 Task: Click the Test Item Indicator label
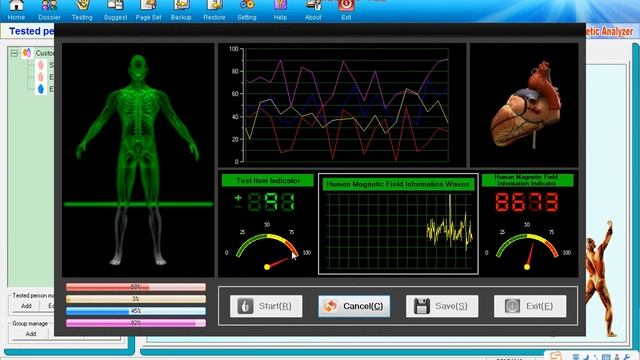(268, 180)
